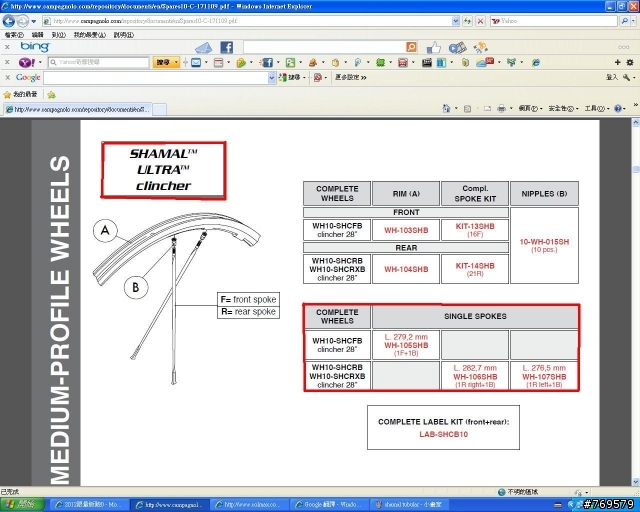Screen dimensions: 640x512
Task: Go forward with the browser Forward arrow
Action: click(x=22, y=21)
